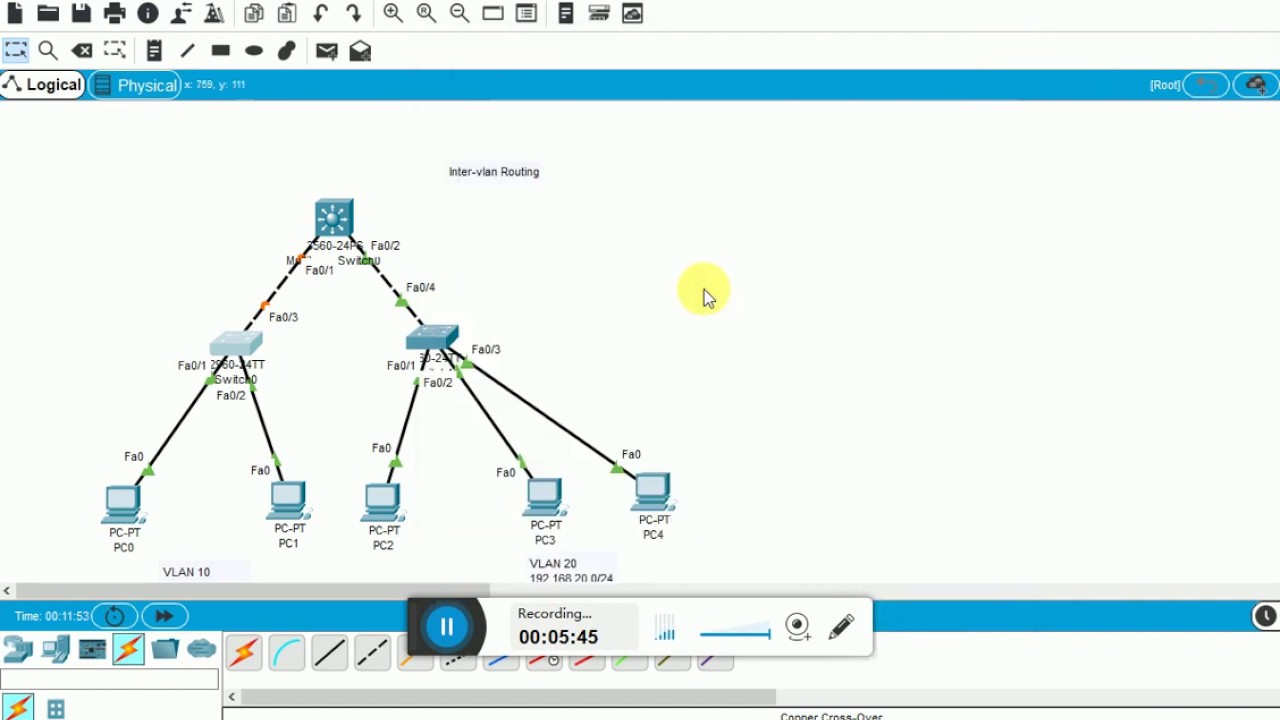Reset zoom level
Viewport: 1280px width, 720px height.
click(x=426, y=13)
